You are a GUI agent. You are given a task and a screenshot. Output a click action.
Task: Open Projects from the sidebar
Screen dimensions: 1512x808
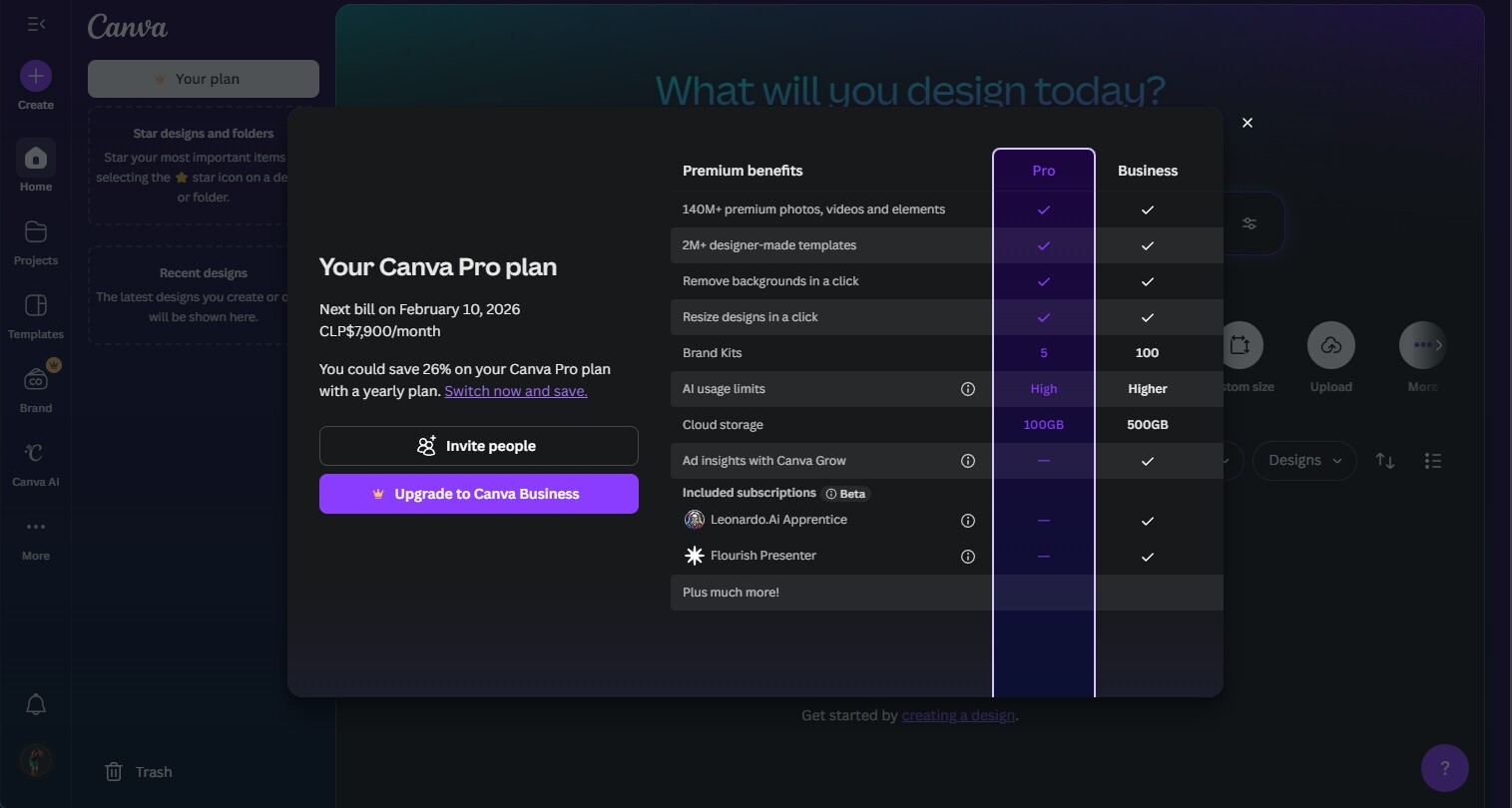click(36, 233)
